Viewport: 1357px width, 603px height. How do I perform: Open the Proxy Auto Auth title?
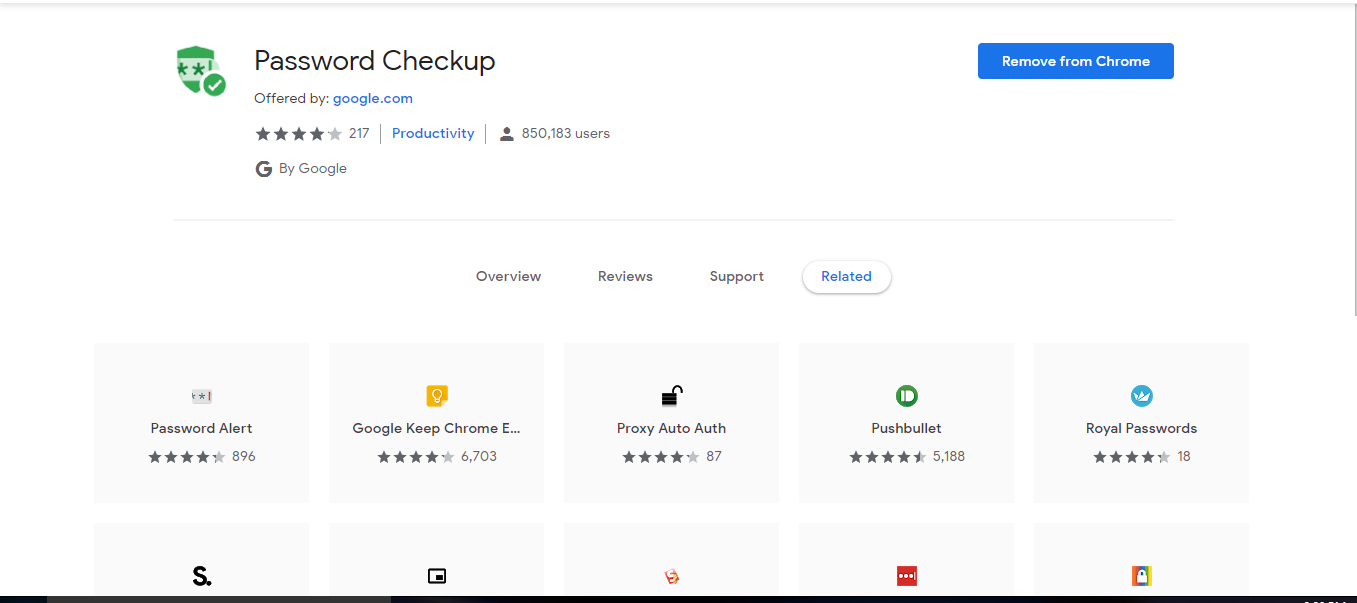point(672,428)
